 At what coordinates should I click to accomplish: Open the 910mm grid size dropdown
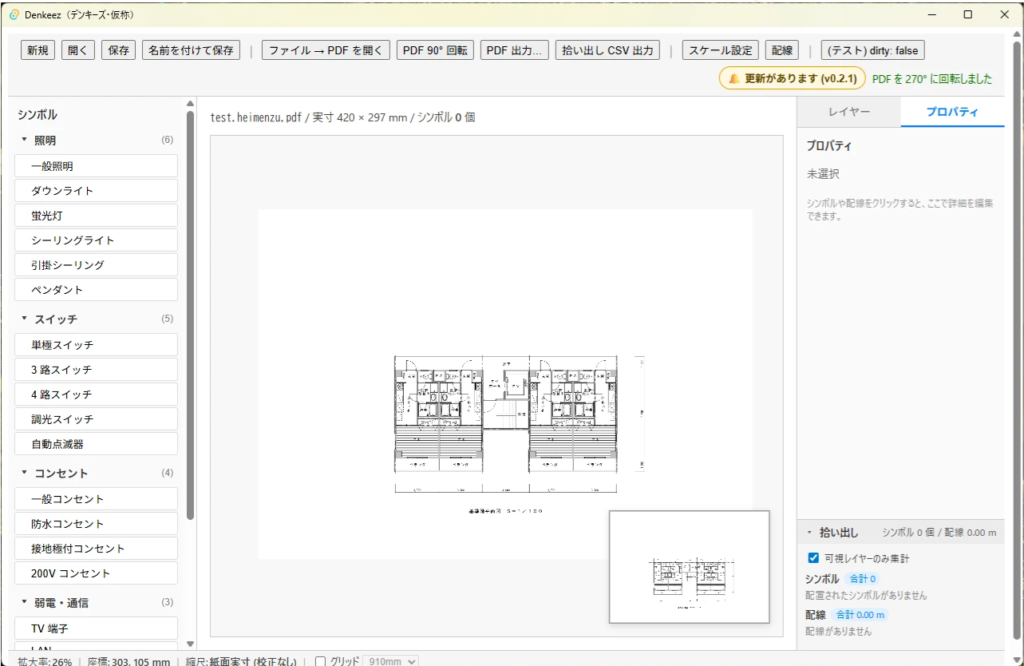tap(391, 661)
